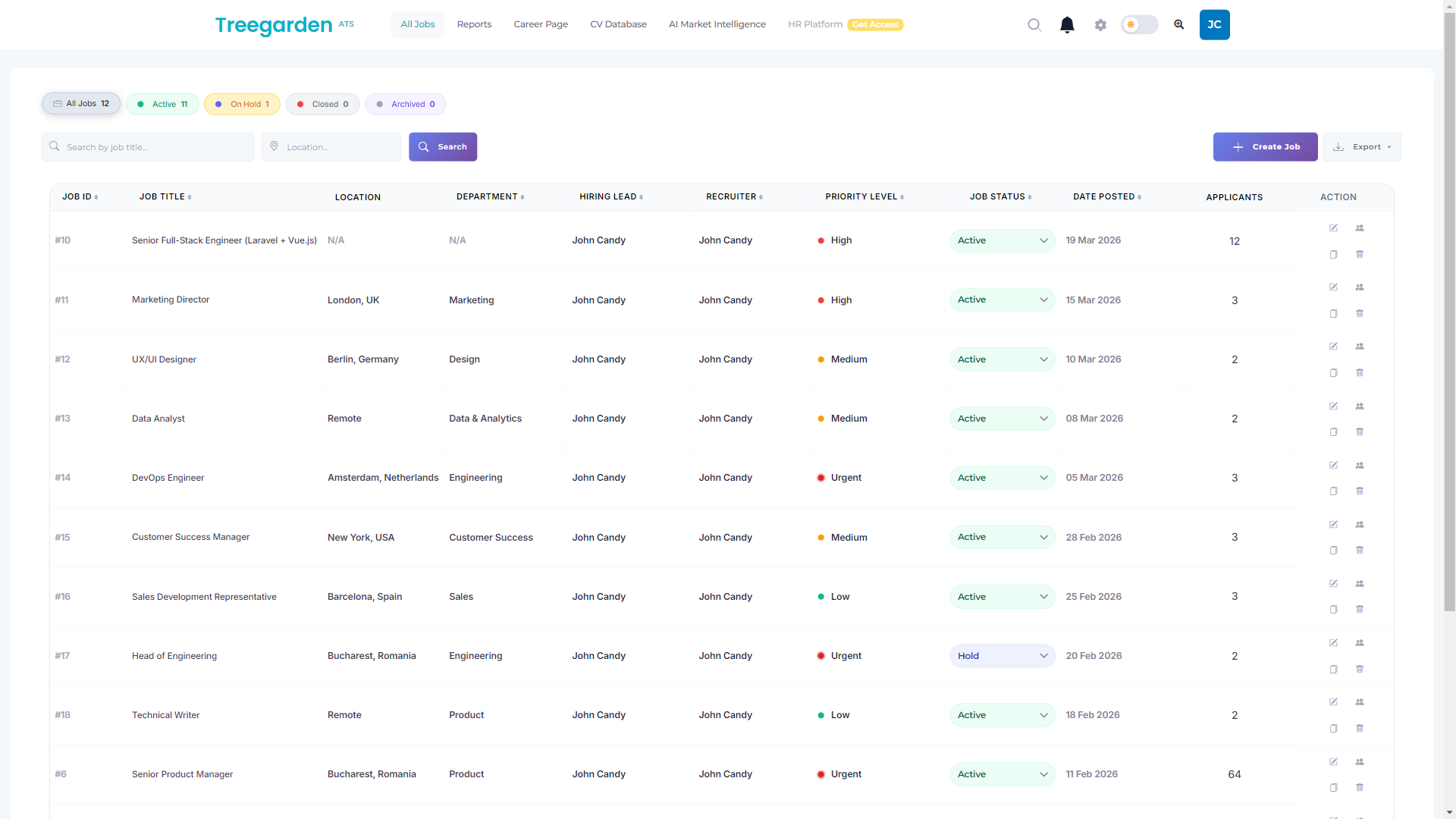The width and height of the screenshot is (1456, 819).
Task: Toggle the light/dark theme switch
Action: 1140,25
